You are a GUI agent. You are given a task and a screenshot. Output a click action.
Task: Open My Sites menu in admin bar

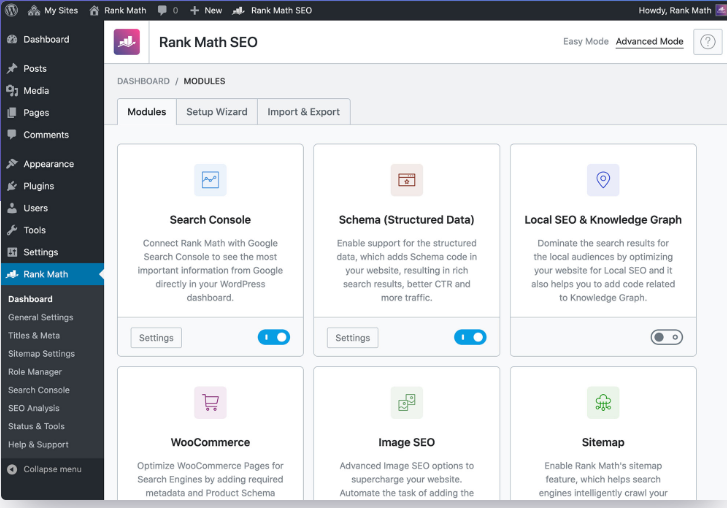53,10
